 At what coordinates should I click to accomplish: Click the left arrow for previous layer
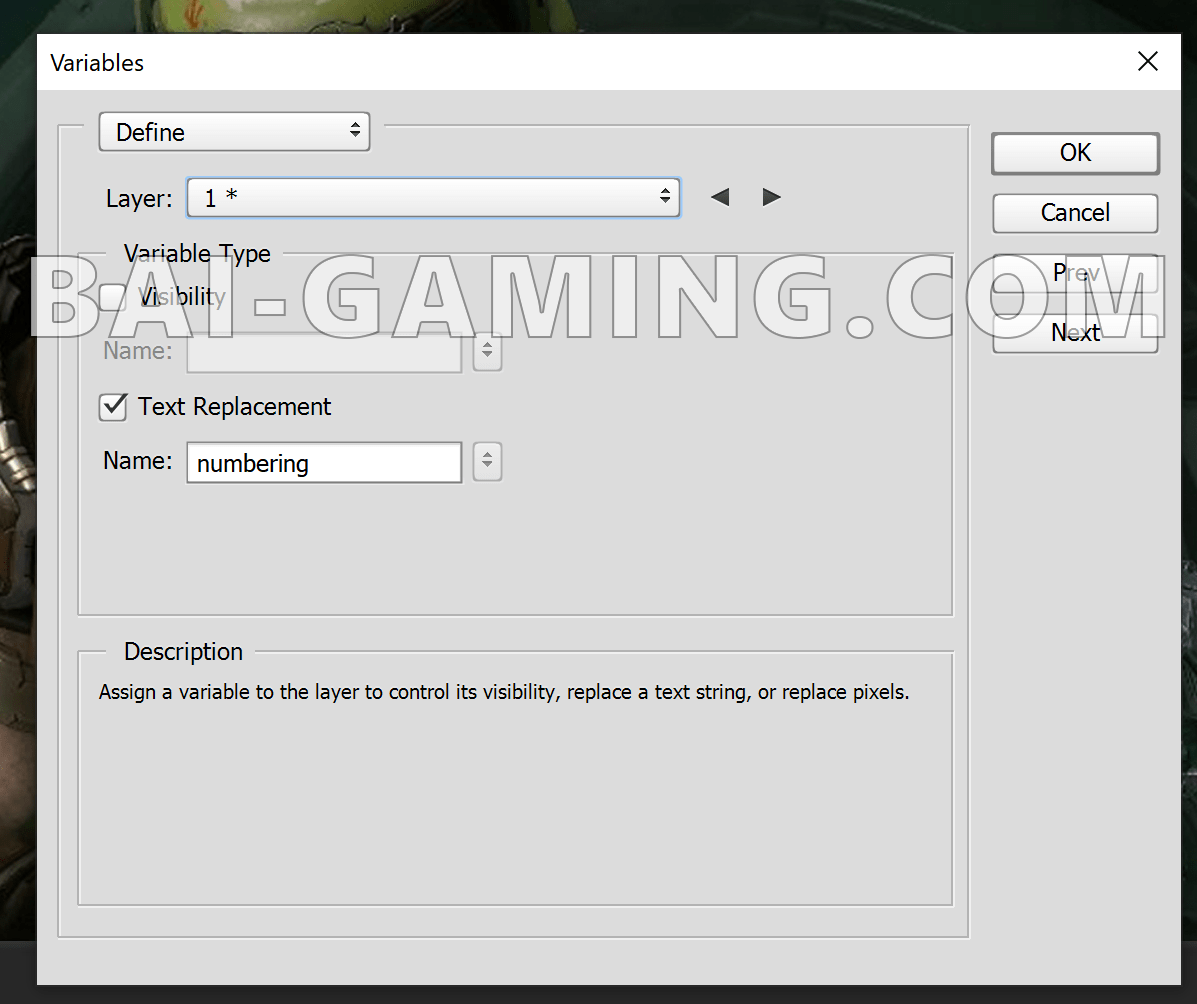[x=719, y=198]
